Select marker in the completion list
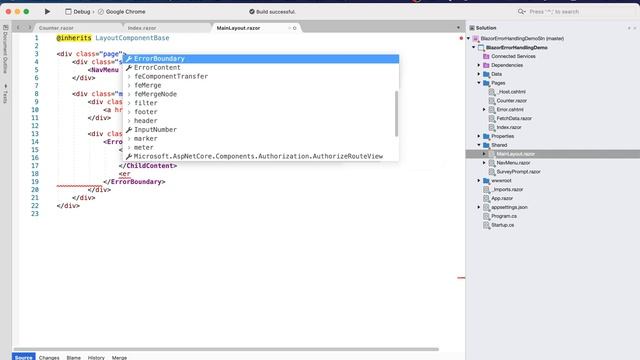This screenshot has width=640, height=360. pos(261,139)
